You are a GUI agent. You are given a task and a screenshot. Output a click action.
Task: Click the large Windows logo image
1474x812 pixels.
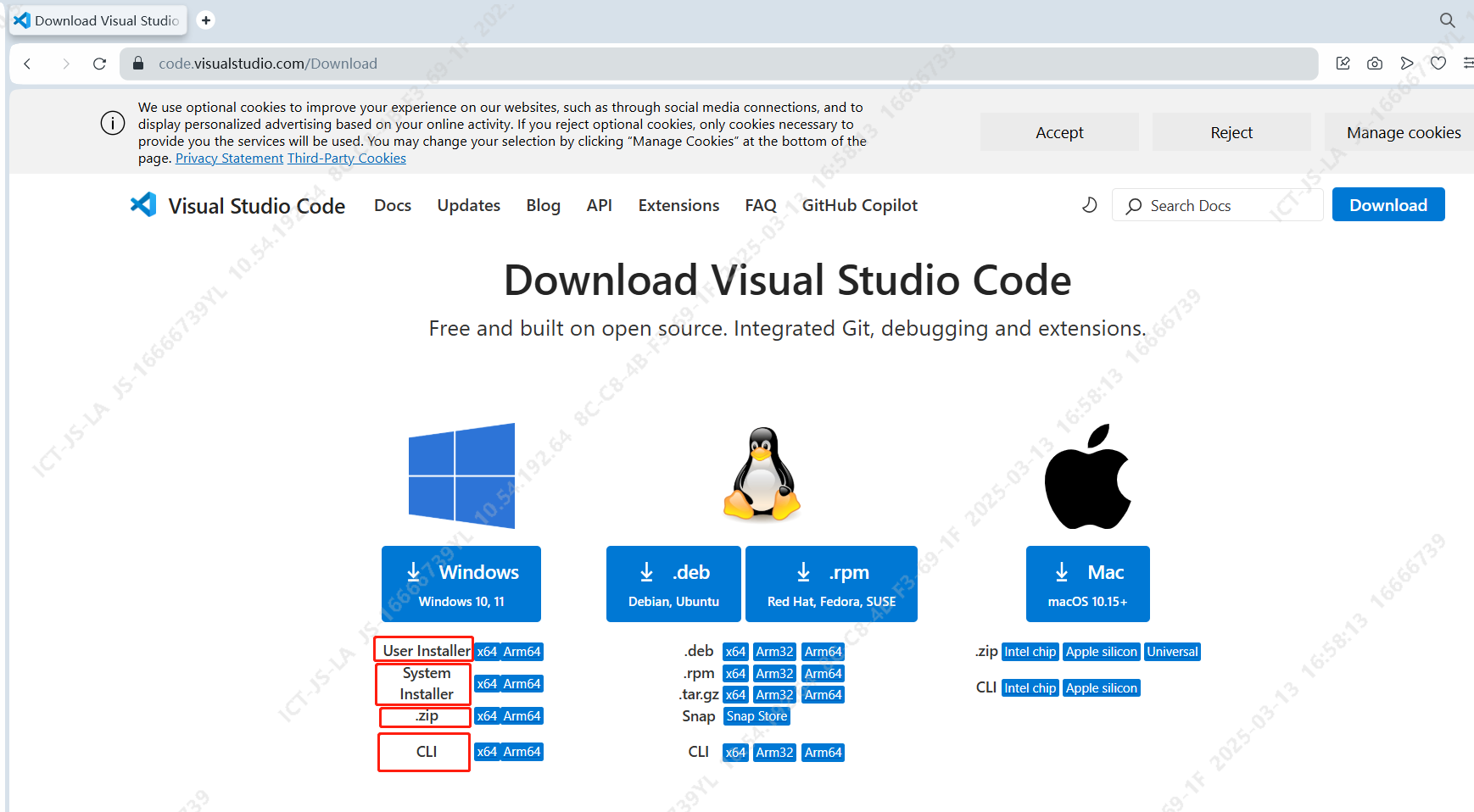[461, 476]
